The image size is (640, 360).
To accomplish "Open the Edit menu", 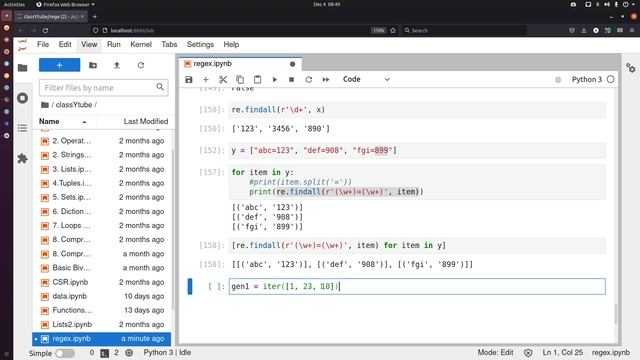I will click(65, 44).
